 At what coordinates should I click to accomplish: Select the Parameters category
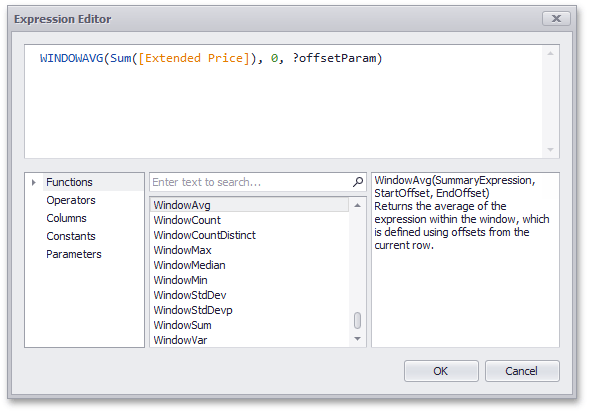(x=74, y=254)
